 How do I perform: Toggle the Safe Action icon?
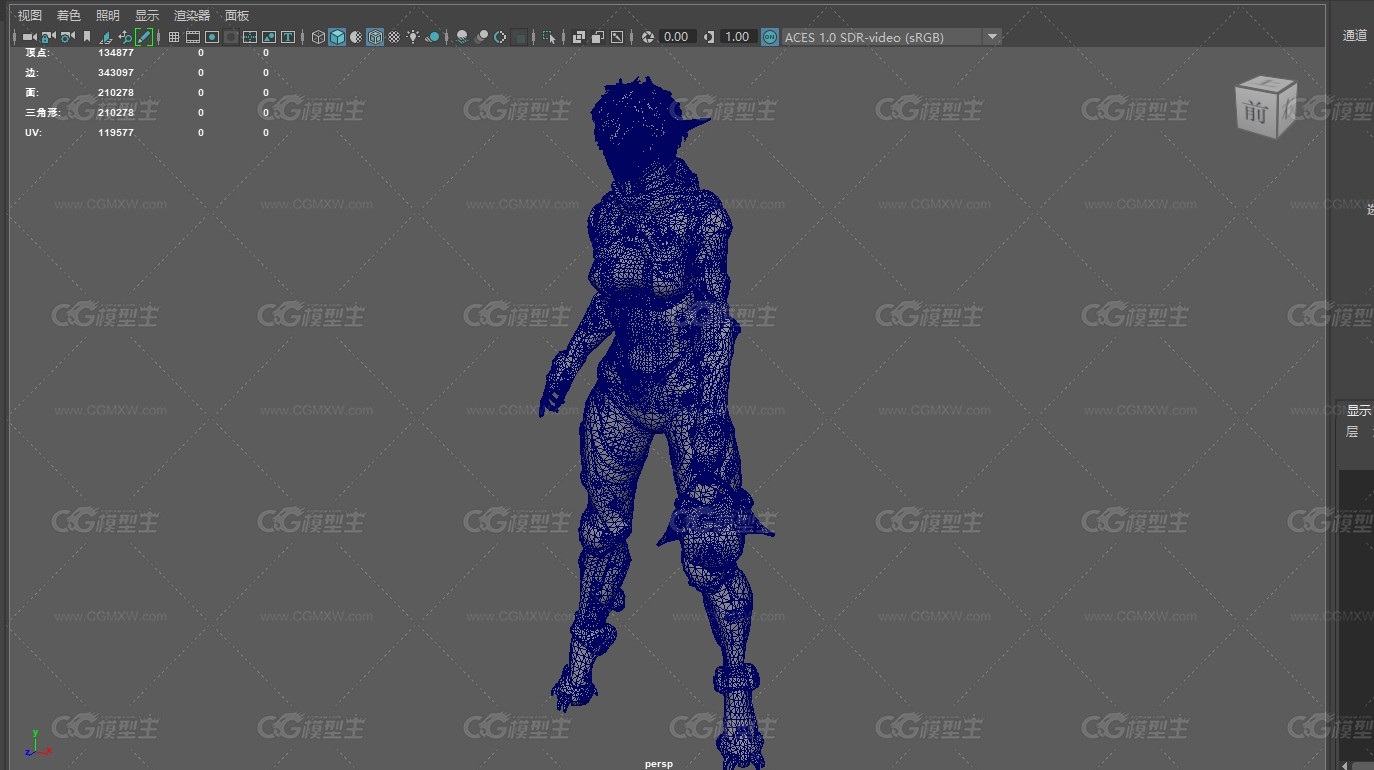(269, 37)
